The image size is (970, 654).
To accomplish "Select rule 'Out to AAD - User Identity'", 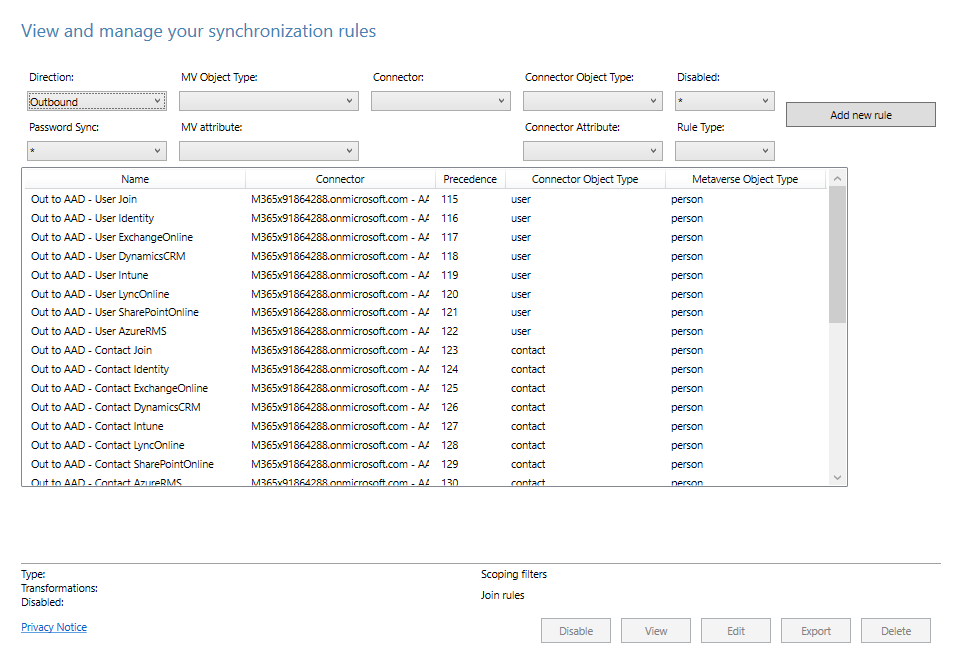I will click(425, 218).
